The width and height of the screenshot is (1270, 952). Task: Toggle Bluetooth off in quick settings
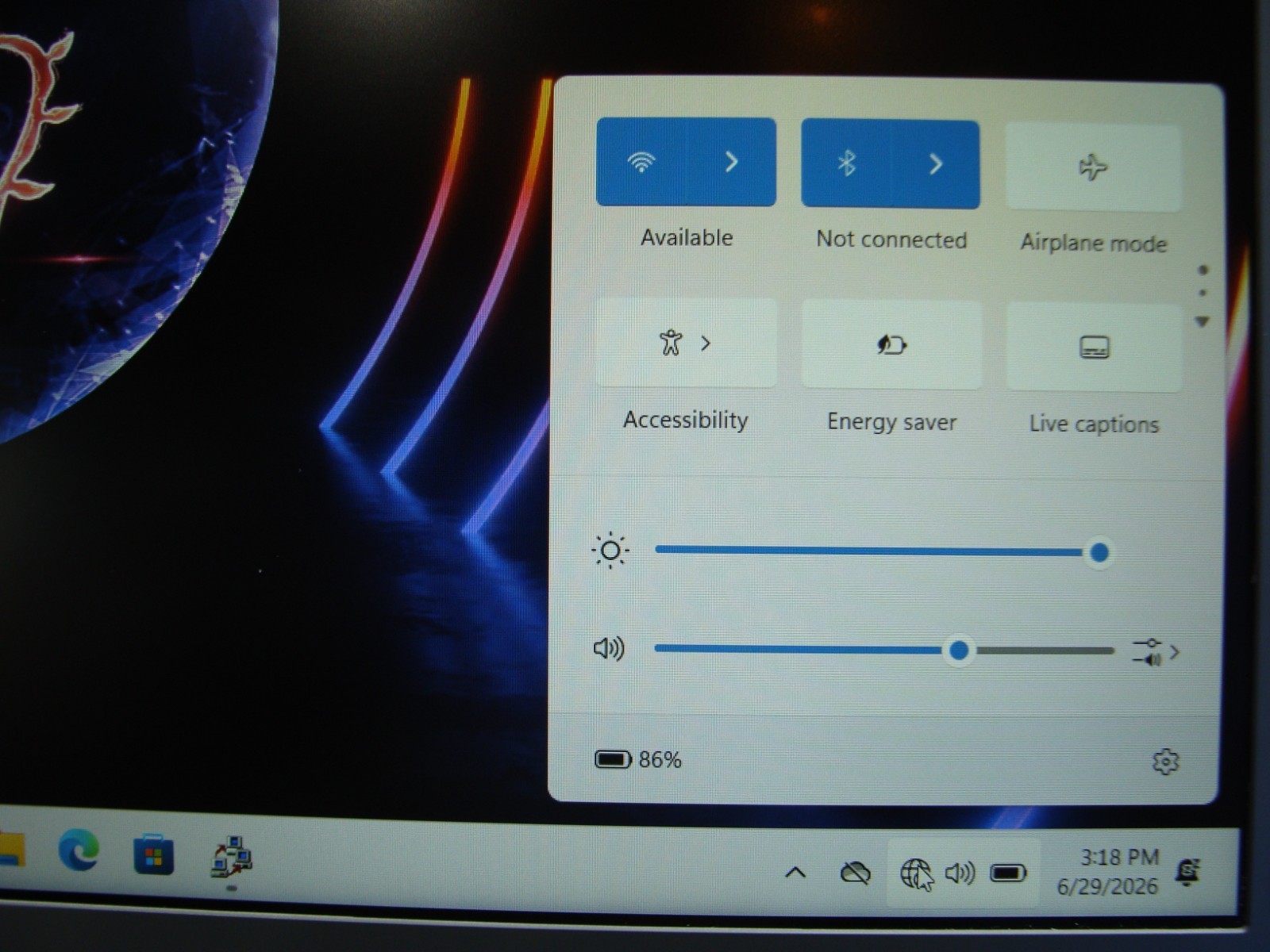[846, 163]
